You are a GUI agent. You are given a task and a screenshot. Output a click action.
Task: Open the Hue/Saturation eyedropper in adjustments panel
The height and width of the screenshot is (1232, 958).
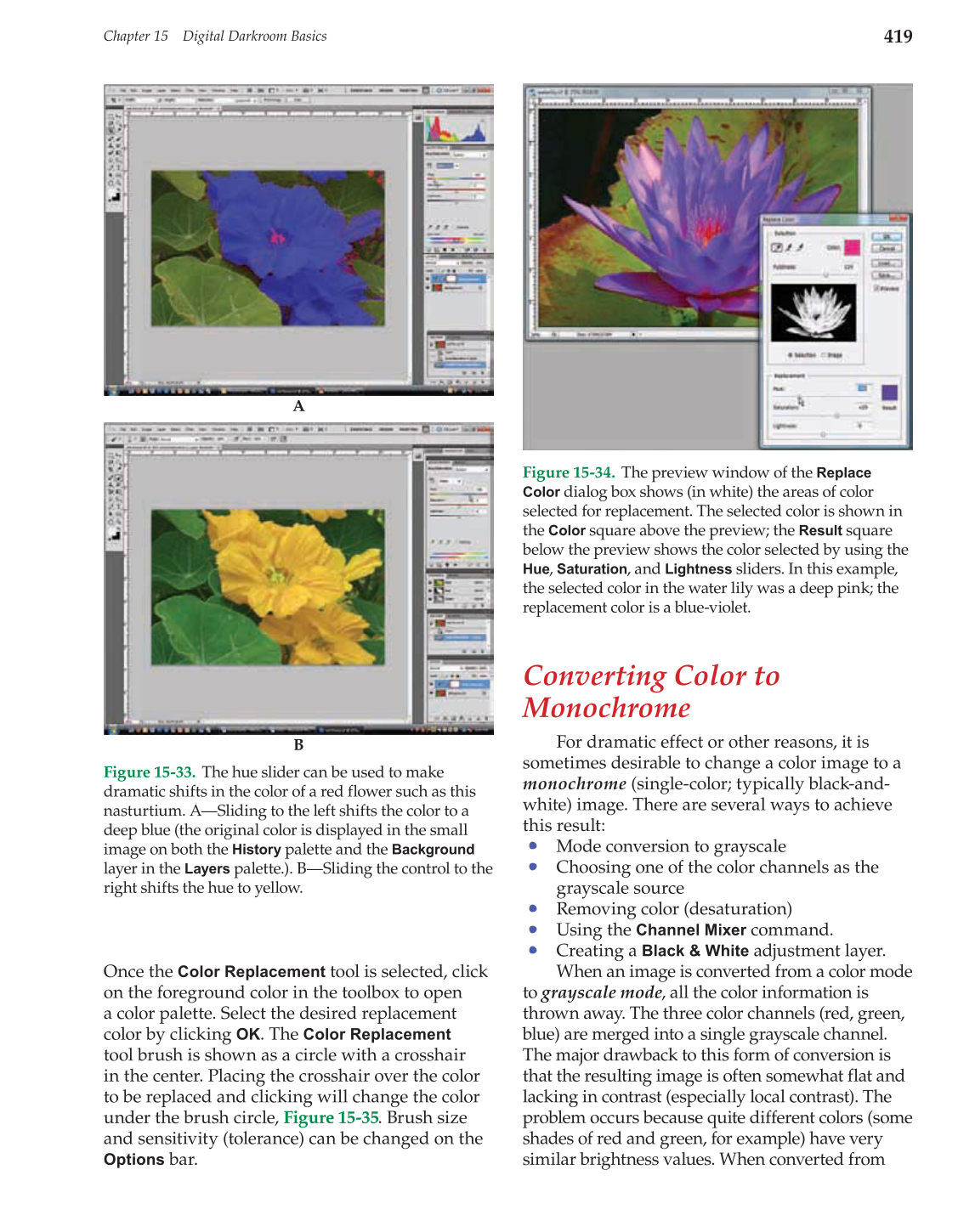(429, 226)
